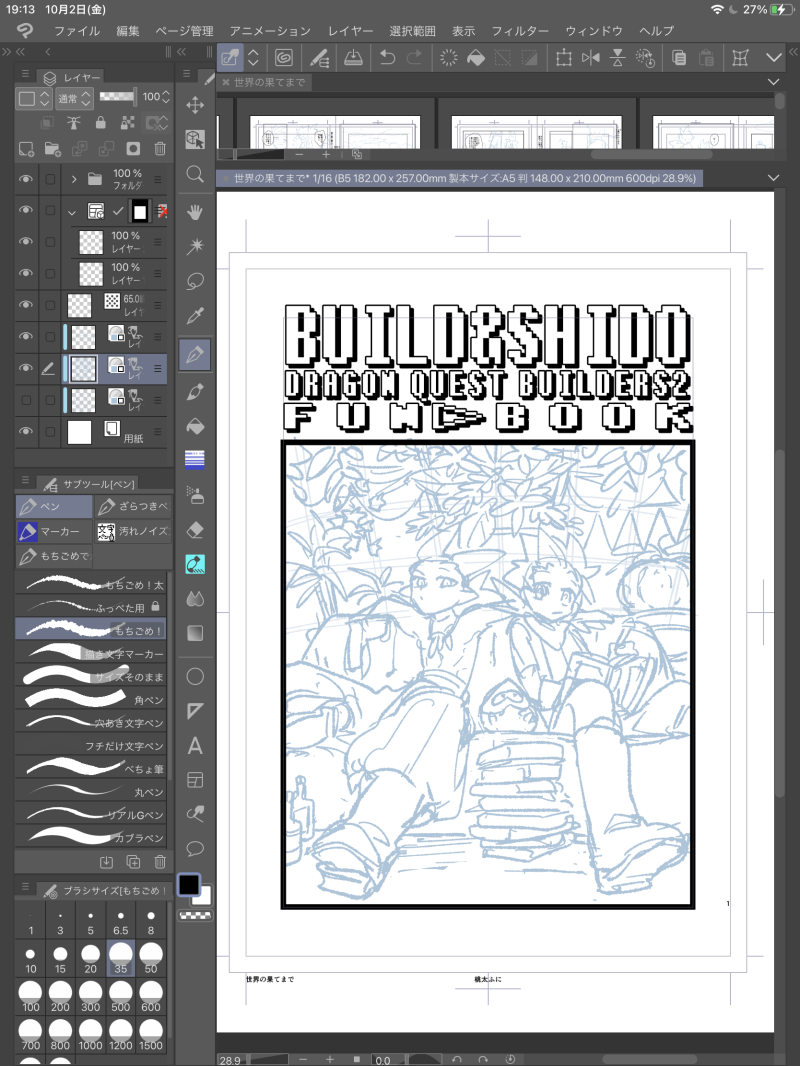Viewport: 800px width, 1066px height.
Task: Hide the paper (用紙) layer
Action: point(26,431)
